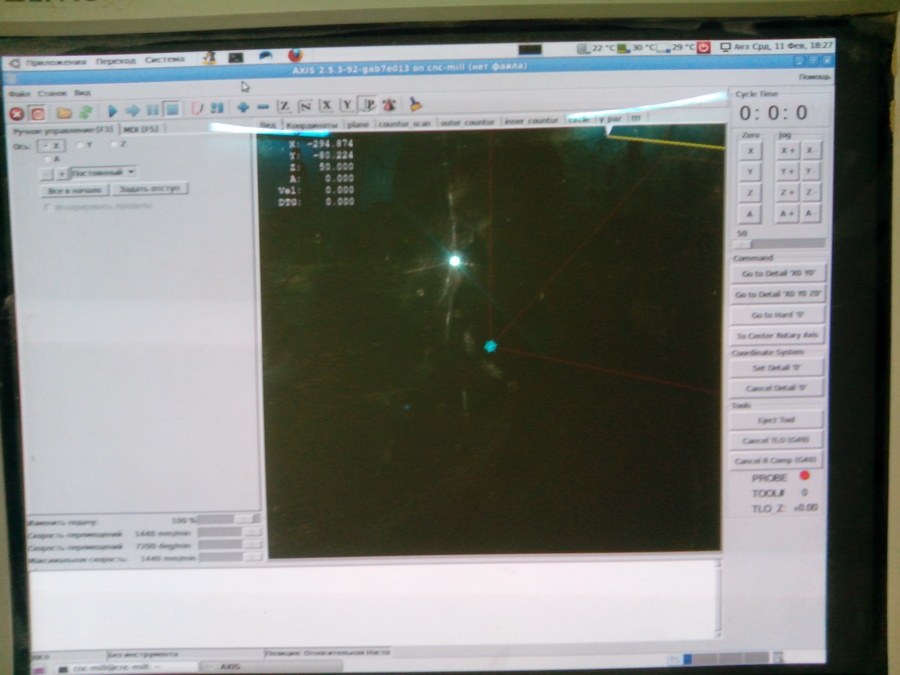Click Cancel TLO (G49) button
Image resolution: width=900 pixels, height=675 pixels.
click(775, 440)
